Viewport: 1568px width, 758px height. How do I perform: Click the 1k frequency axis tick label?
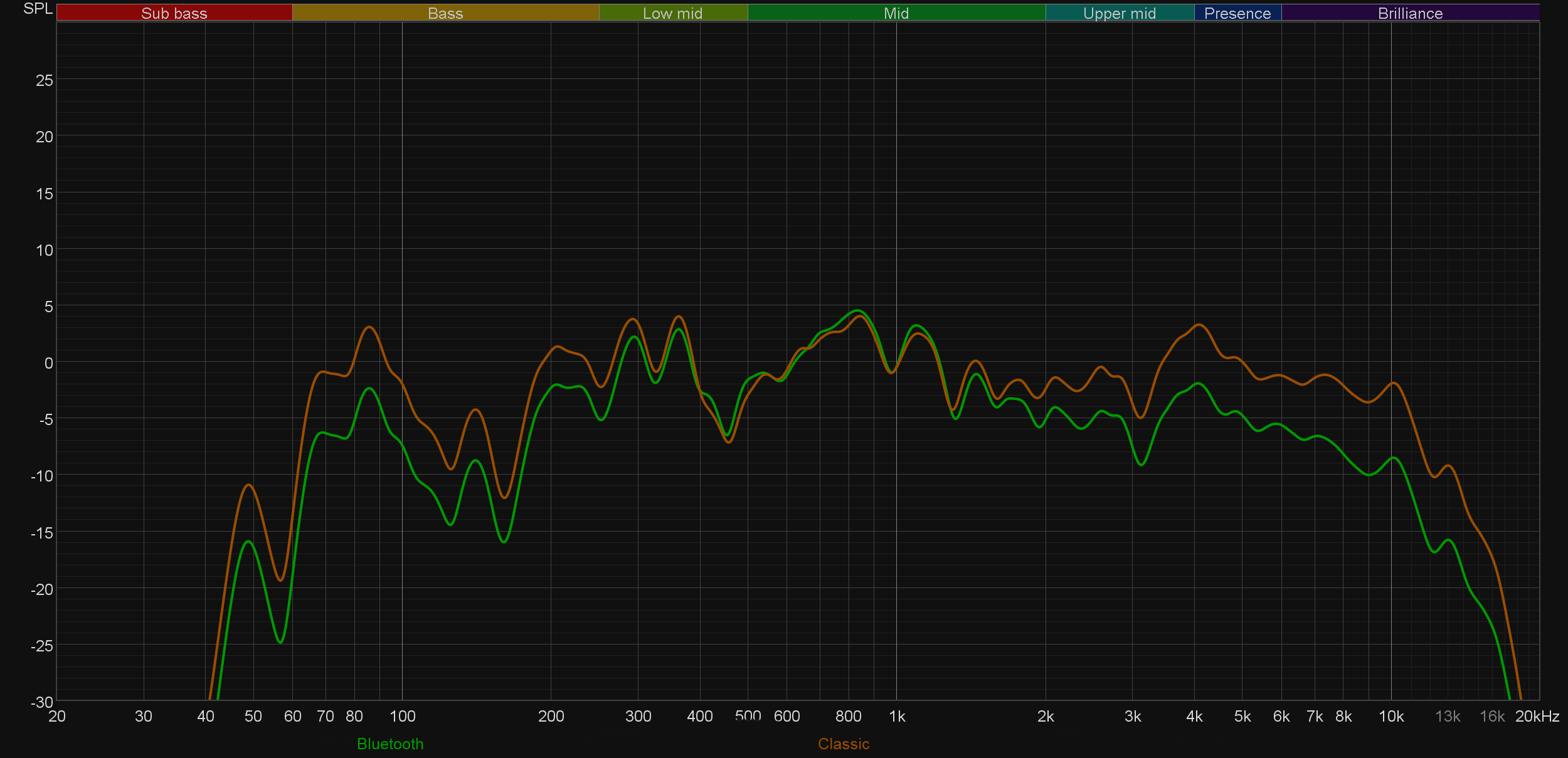tap(897, 716)
